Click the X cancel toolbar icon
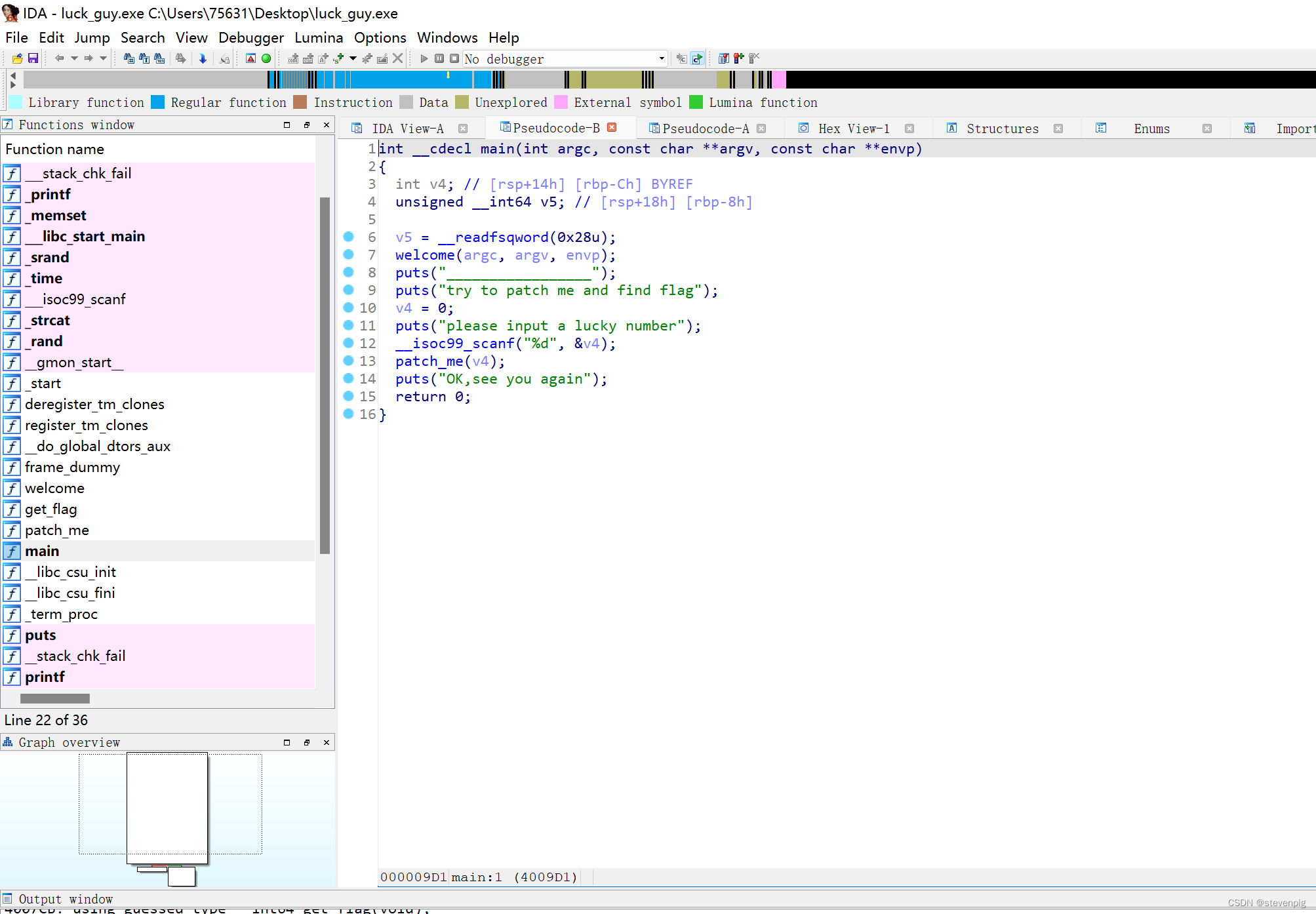The image size is (1316, 914). (397, 58)
